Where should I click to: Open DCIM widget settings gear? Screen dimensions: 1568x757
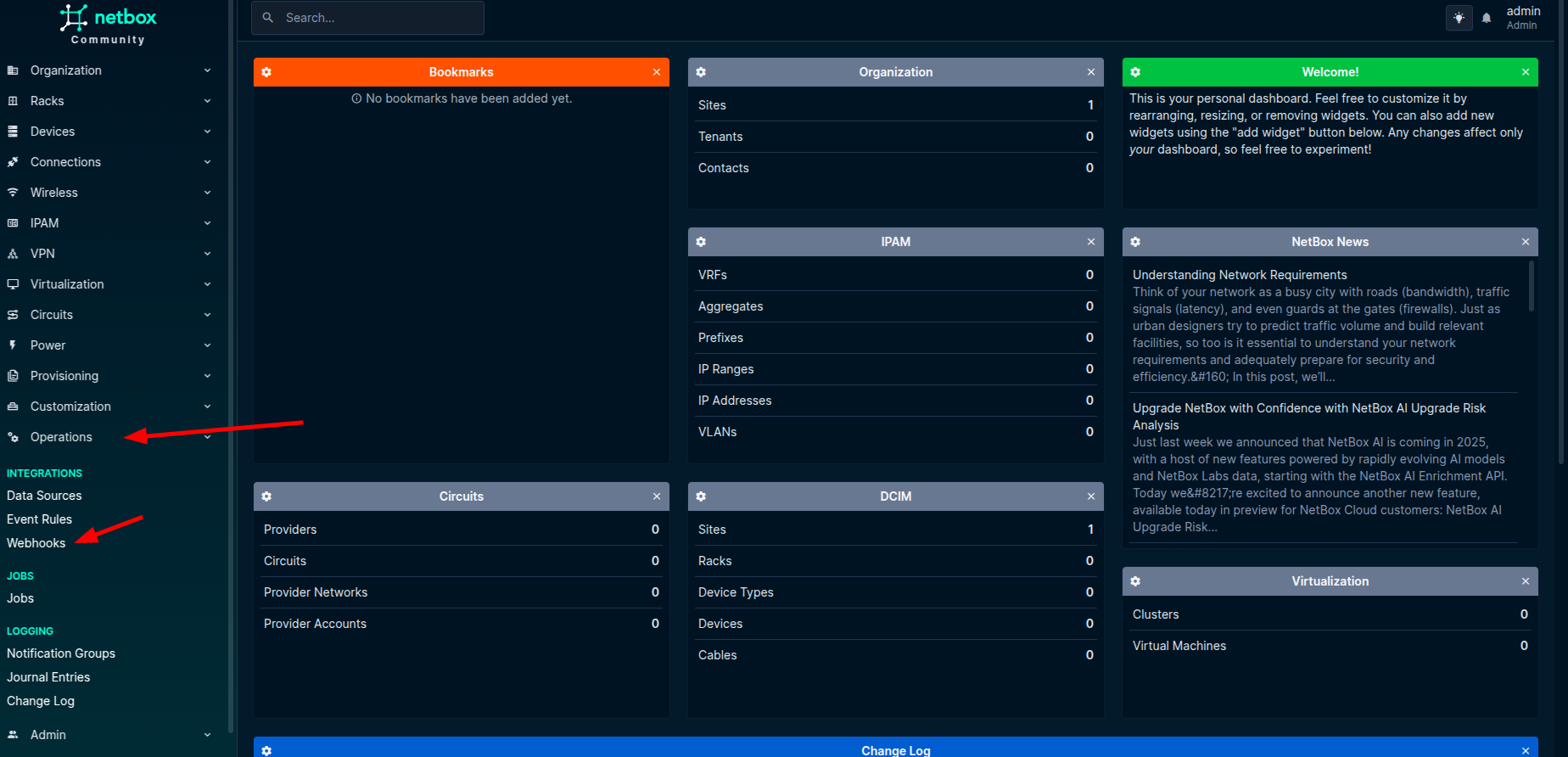click(x=701, y=496)
